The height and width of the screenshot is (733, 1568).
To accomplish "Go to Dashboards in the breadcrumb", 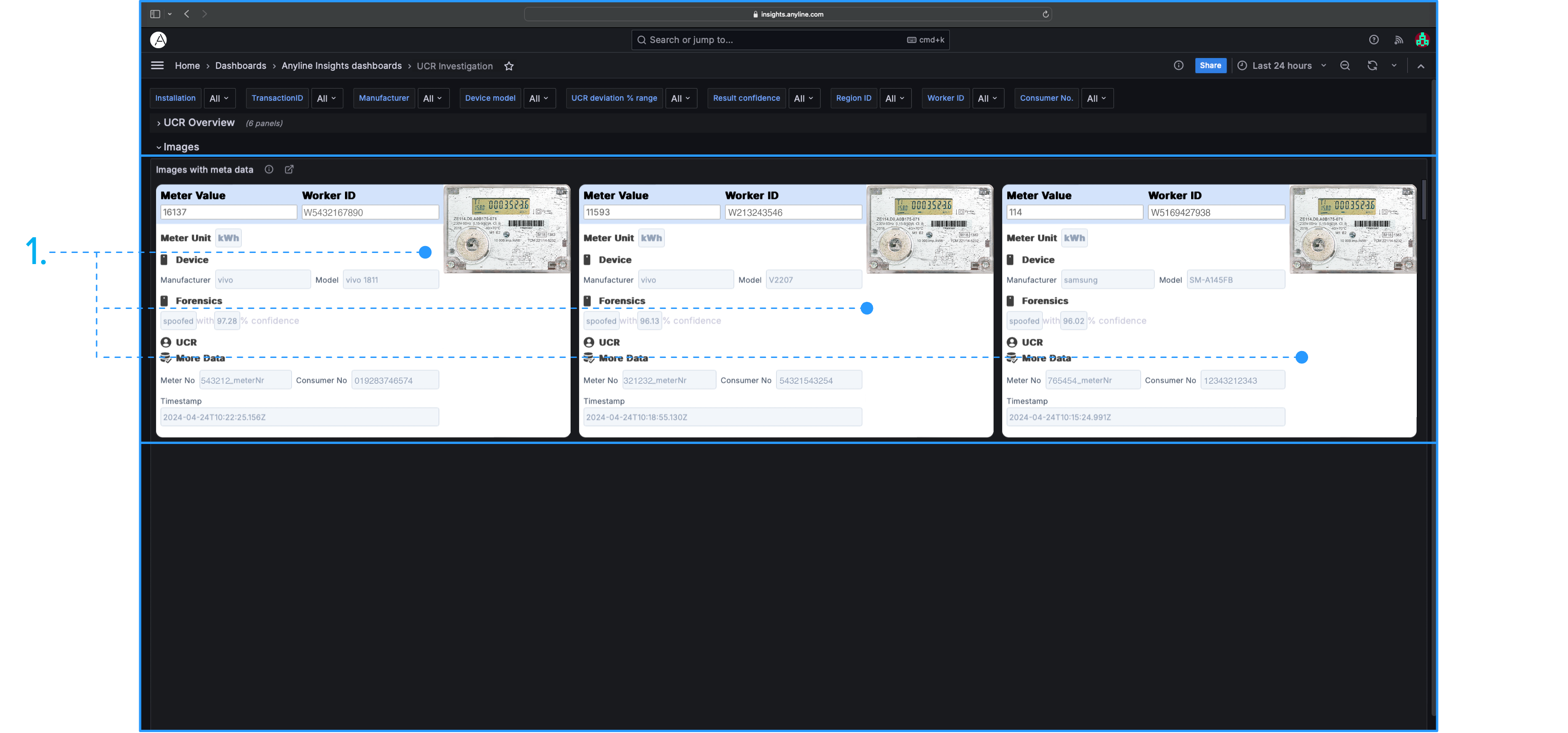I will [240, 66].
